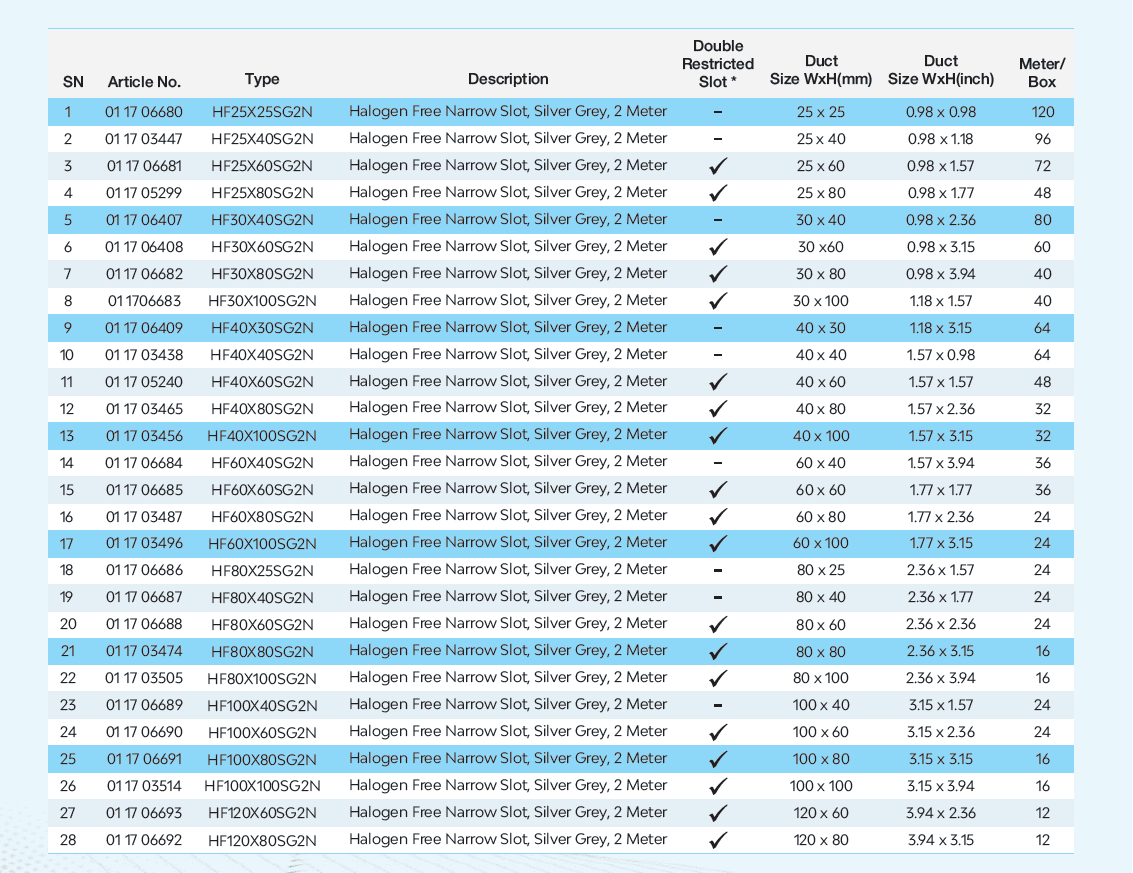Image resolution: width=1133 pixels, height=873 pixels.
Task: Click duct size '30 x 100'
Action: pyautogui.click(x=821, y=301)
